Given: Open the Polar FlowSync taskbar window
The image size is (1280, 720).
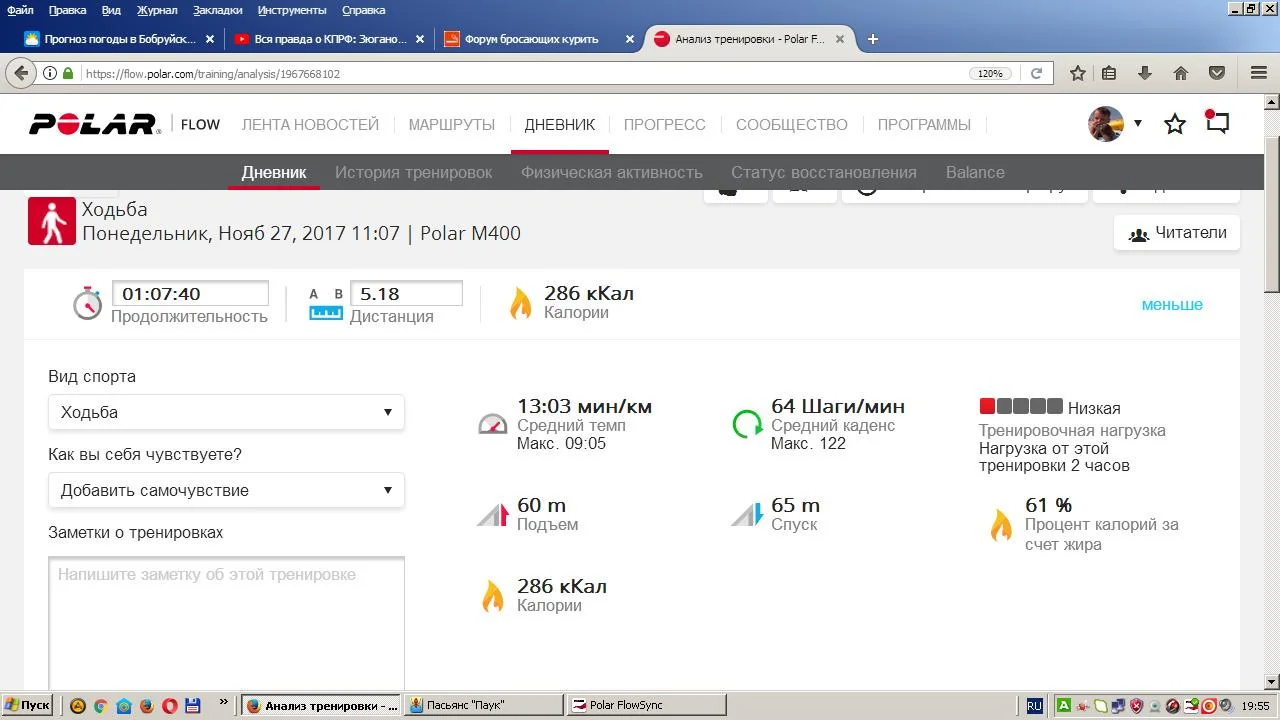Looking at the screenshot, I should tap(645, 705).
